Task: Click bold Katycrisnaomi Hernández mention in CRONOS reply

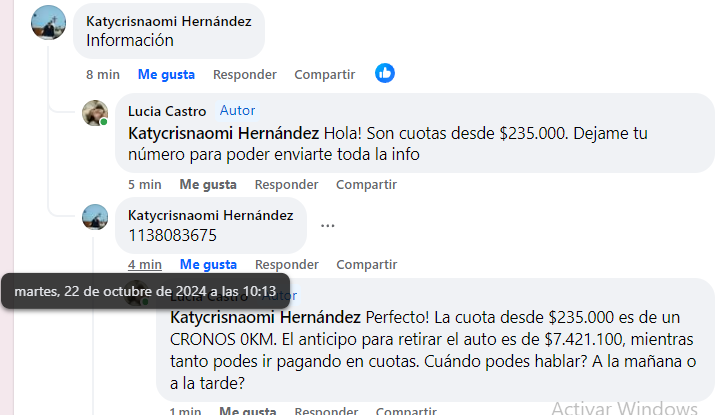Action: (x=265, y=318)
